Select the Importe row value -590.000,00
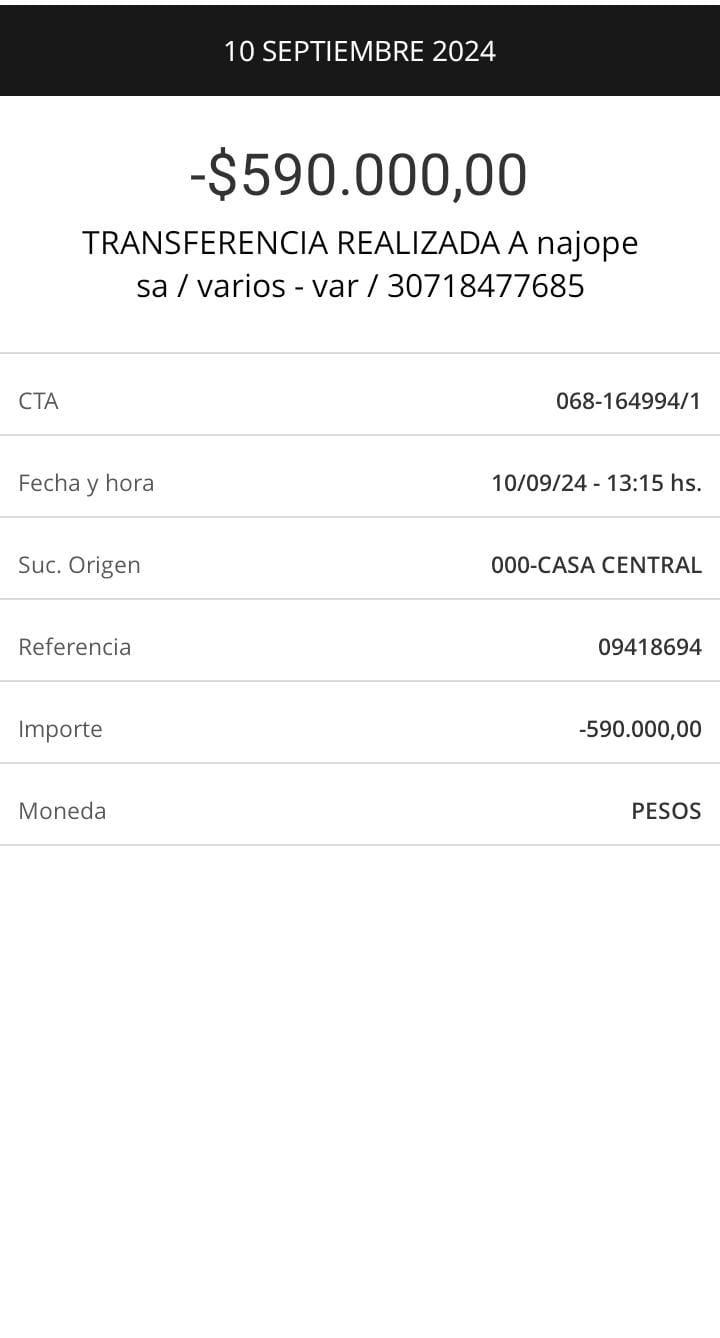The image size is (720, 1338). [640, 729]
